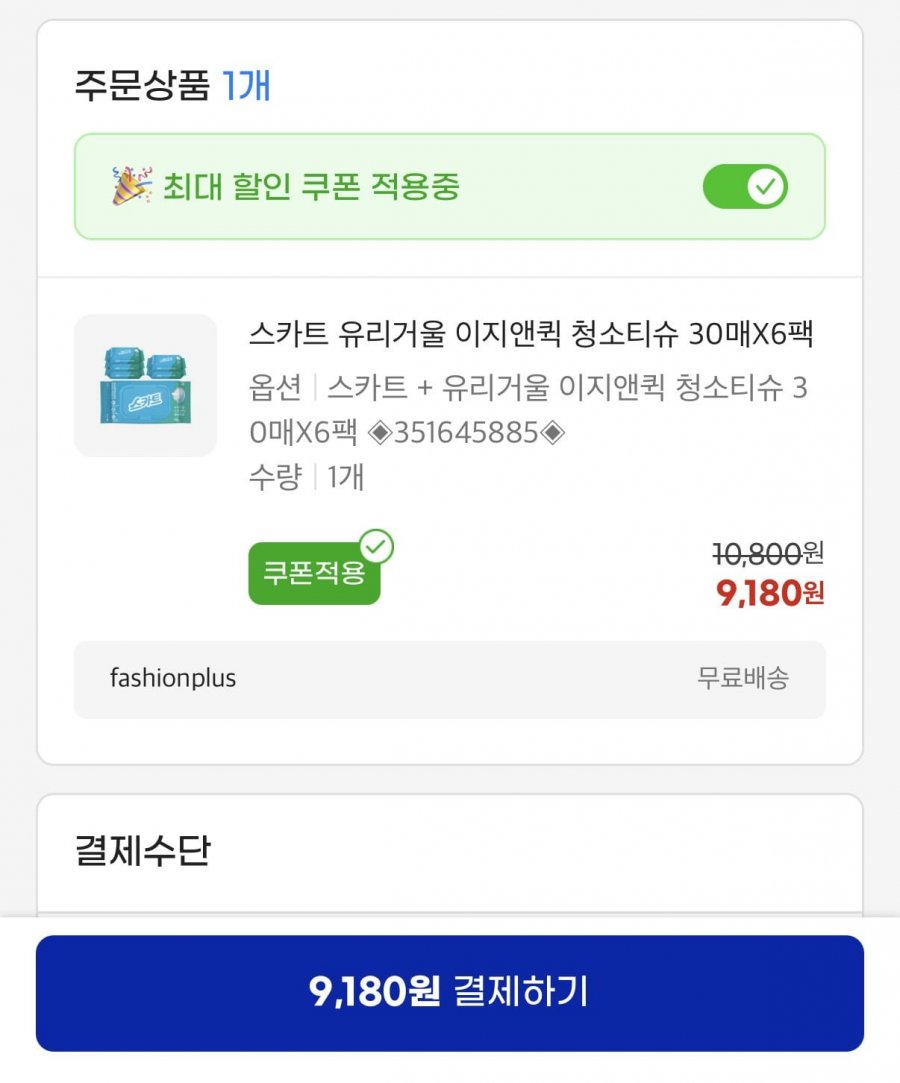Toggle the 최대 할인 쿠폰 적용중 switch
Screen dimensions: 900x1083
(745, 187)
